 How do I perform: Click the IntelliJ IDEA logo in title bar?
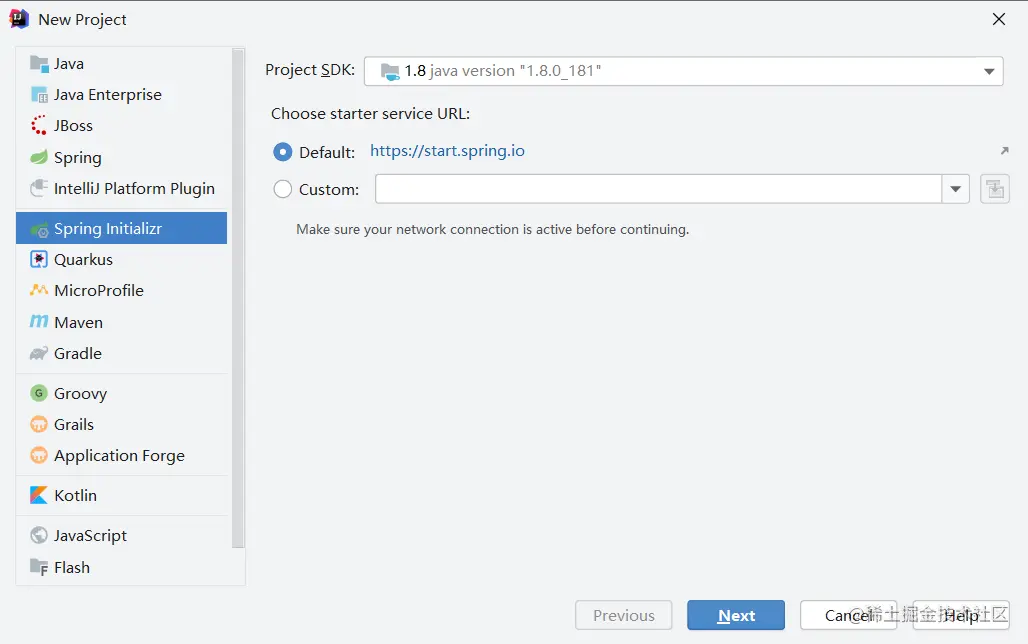pyautogui.click(x=19, y=19)
